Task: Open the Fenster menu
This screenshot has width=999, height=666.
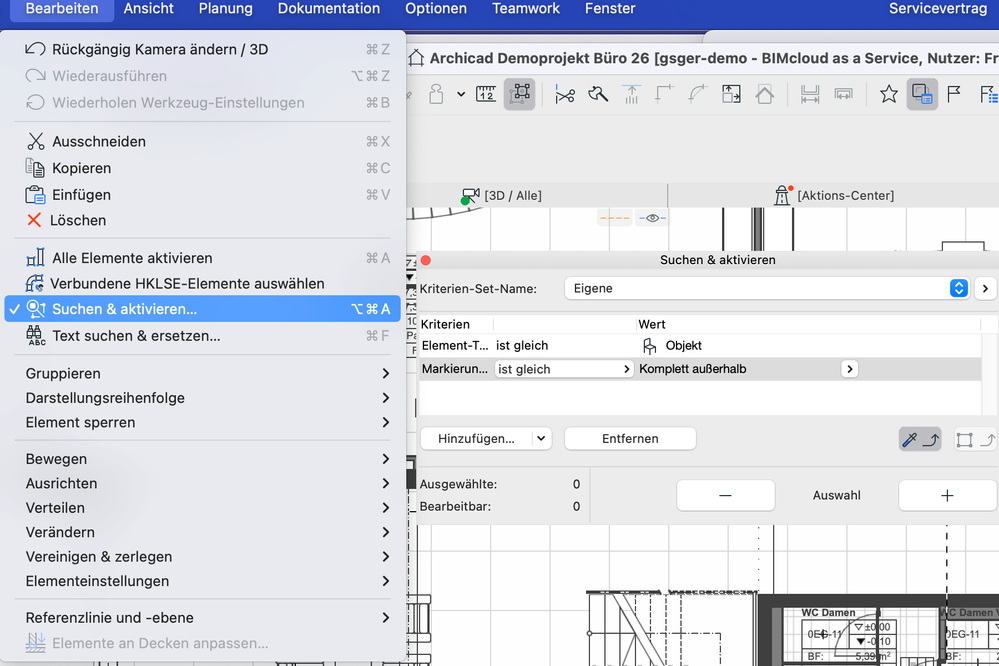Action: coord(610,9)
